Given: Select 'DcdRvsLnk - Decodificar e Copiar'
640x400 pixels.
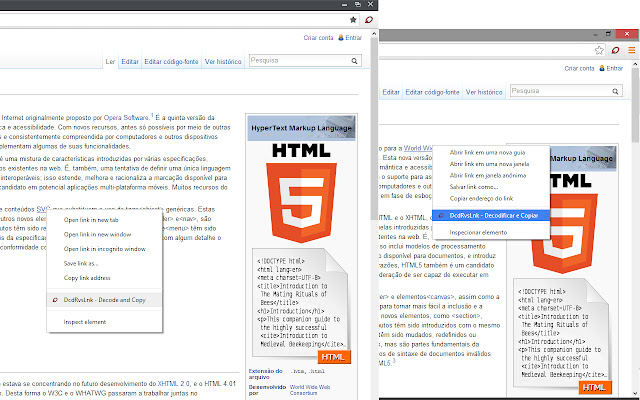Looking at the screenshot, I should click(491, 216).
